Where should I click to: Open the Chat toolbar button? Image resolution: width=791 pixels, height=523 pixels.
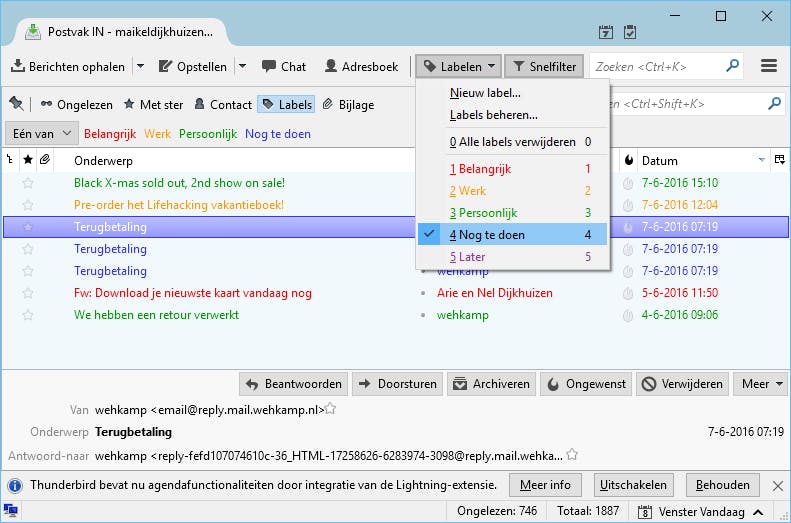(284, 67)
